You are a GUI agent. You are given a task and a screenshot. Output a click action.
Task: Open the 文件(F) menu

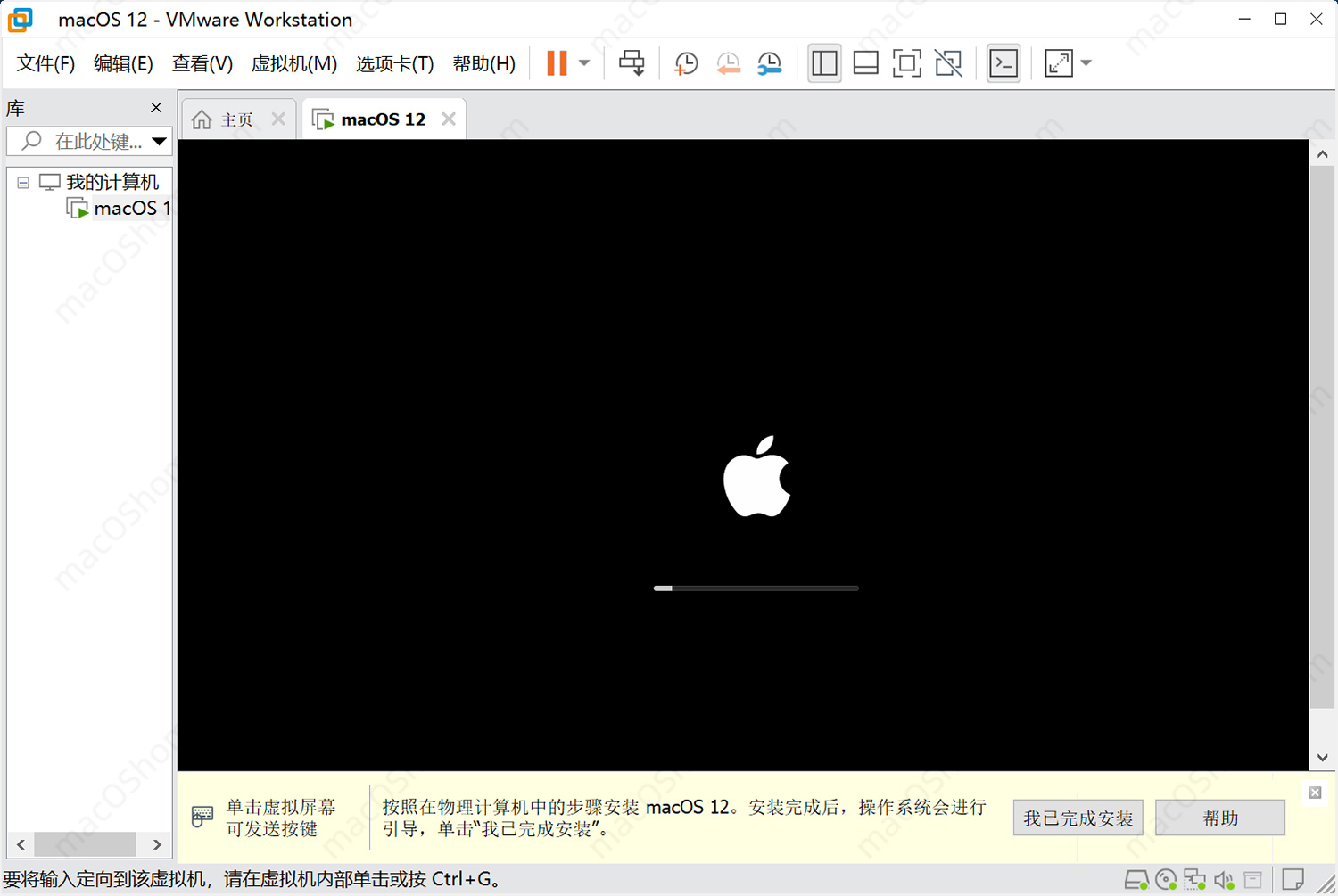click(45, 63)
